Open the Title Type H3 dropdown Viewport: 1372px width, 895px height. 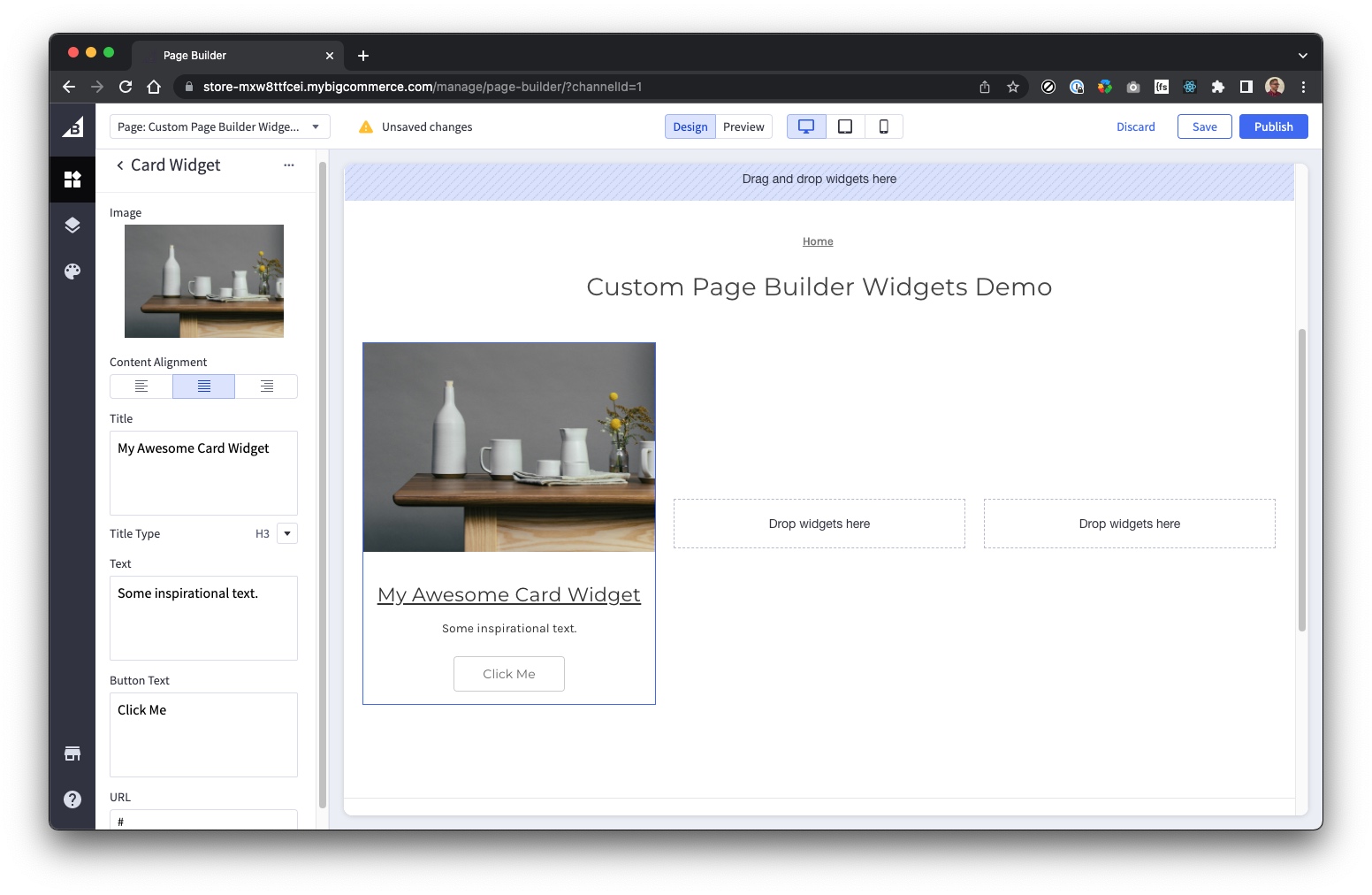(286, 533)
